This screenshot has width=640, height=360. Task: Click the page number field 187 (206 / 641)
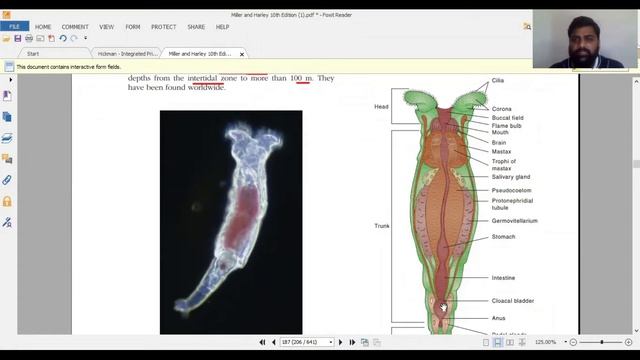303,342
